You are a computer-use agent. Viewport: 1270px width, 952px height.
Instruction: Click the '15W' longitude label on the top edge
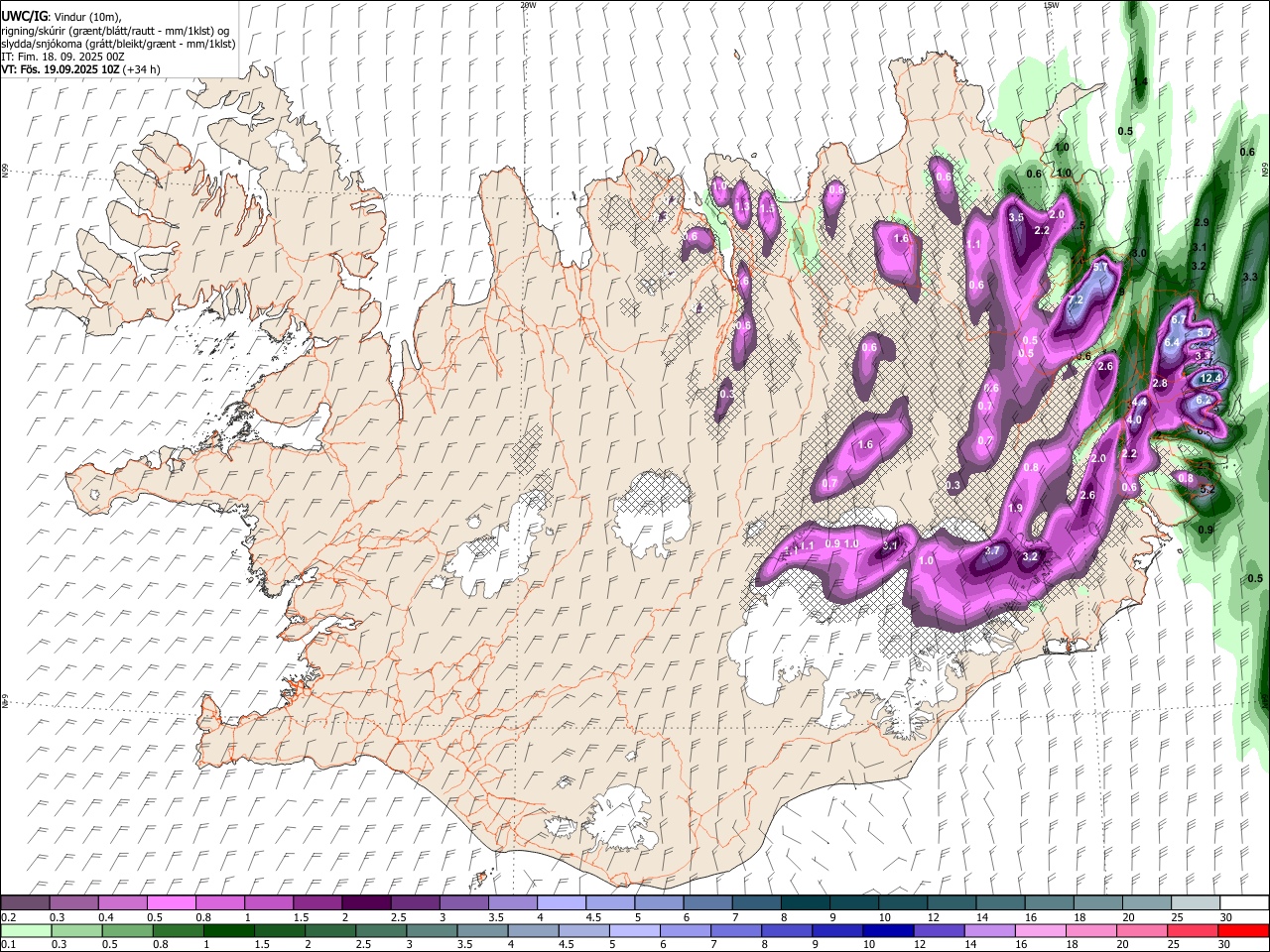[1052, 5]
